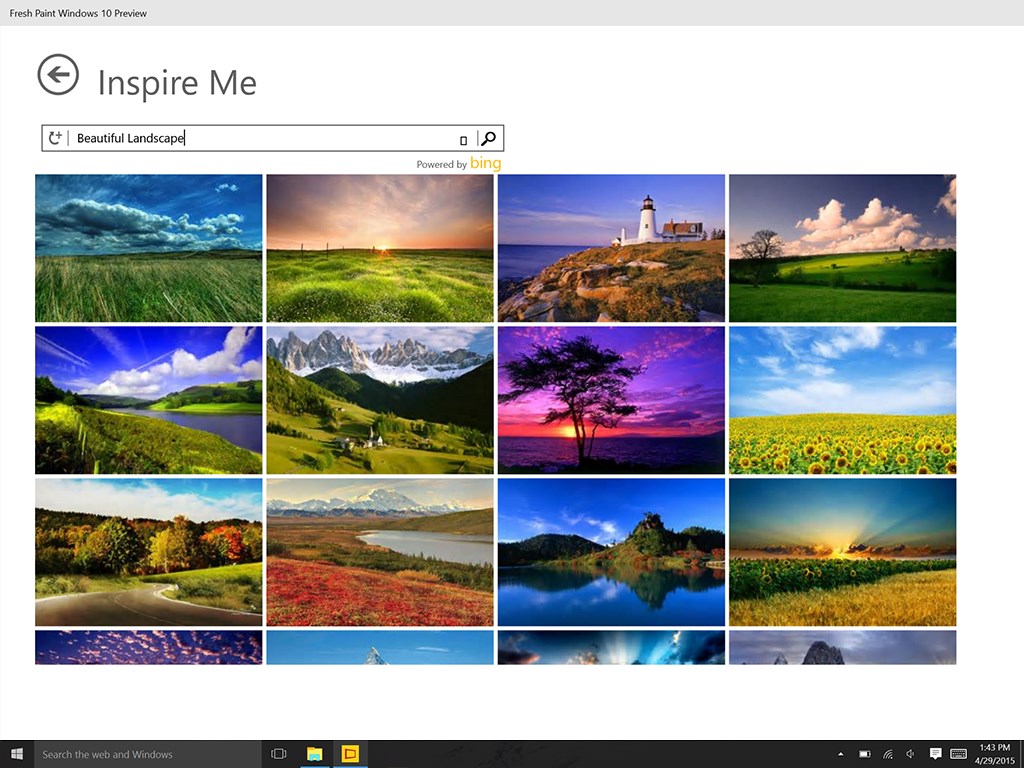This screenshot has width=1024, height=768.
Task: Show the touch keyboard from the tray
Action: pos(959,754)
